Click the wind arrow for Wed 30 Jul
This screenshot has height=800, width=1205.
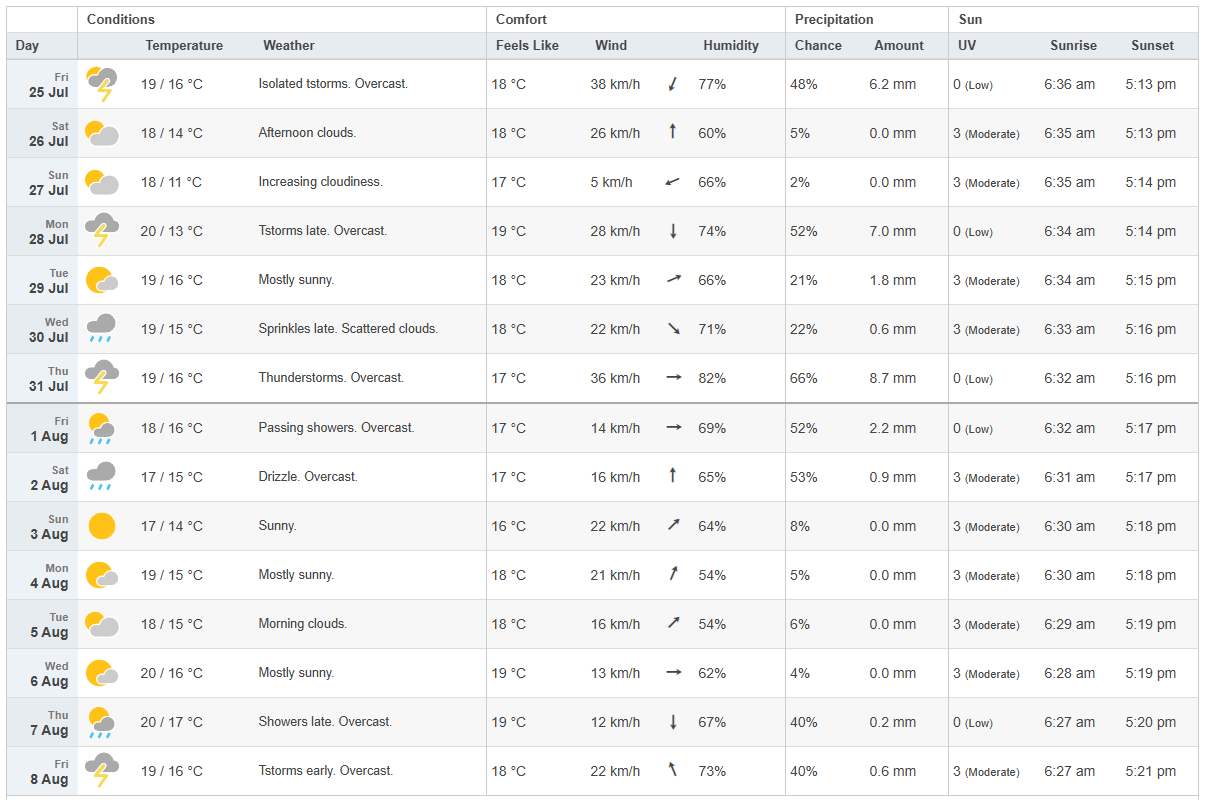673,329
